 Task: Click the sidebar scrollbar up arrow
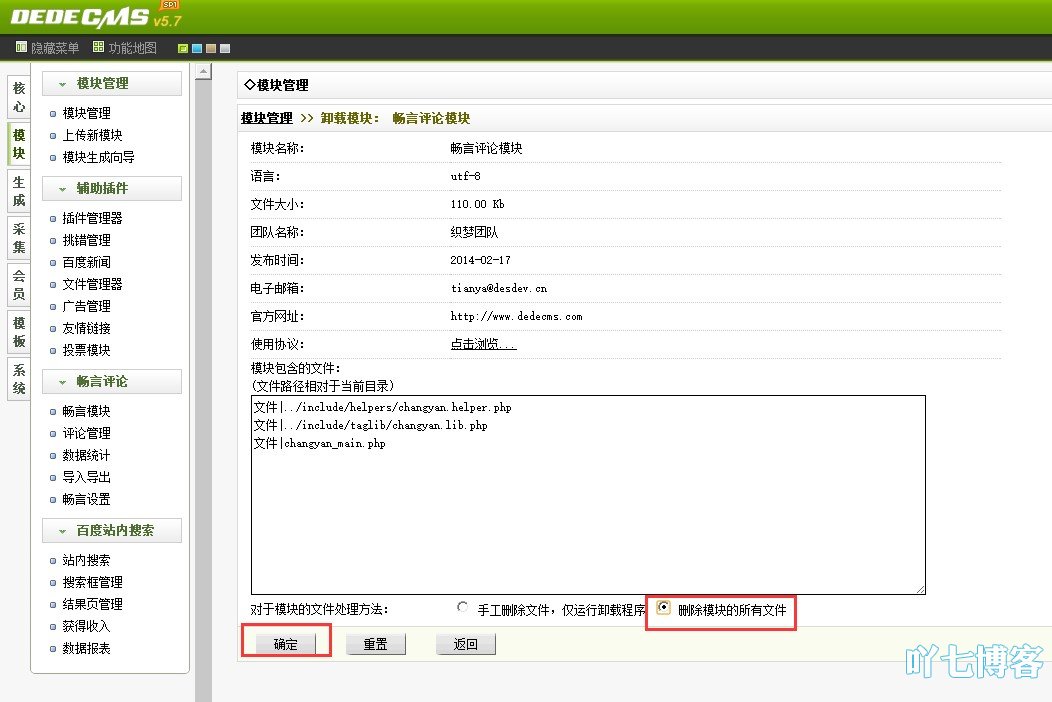[203, 72]
